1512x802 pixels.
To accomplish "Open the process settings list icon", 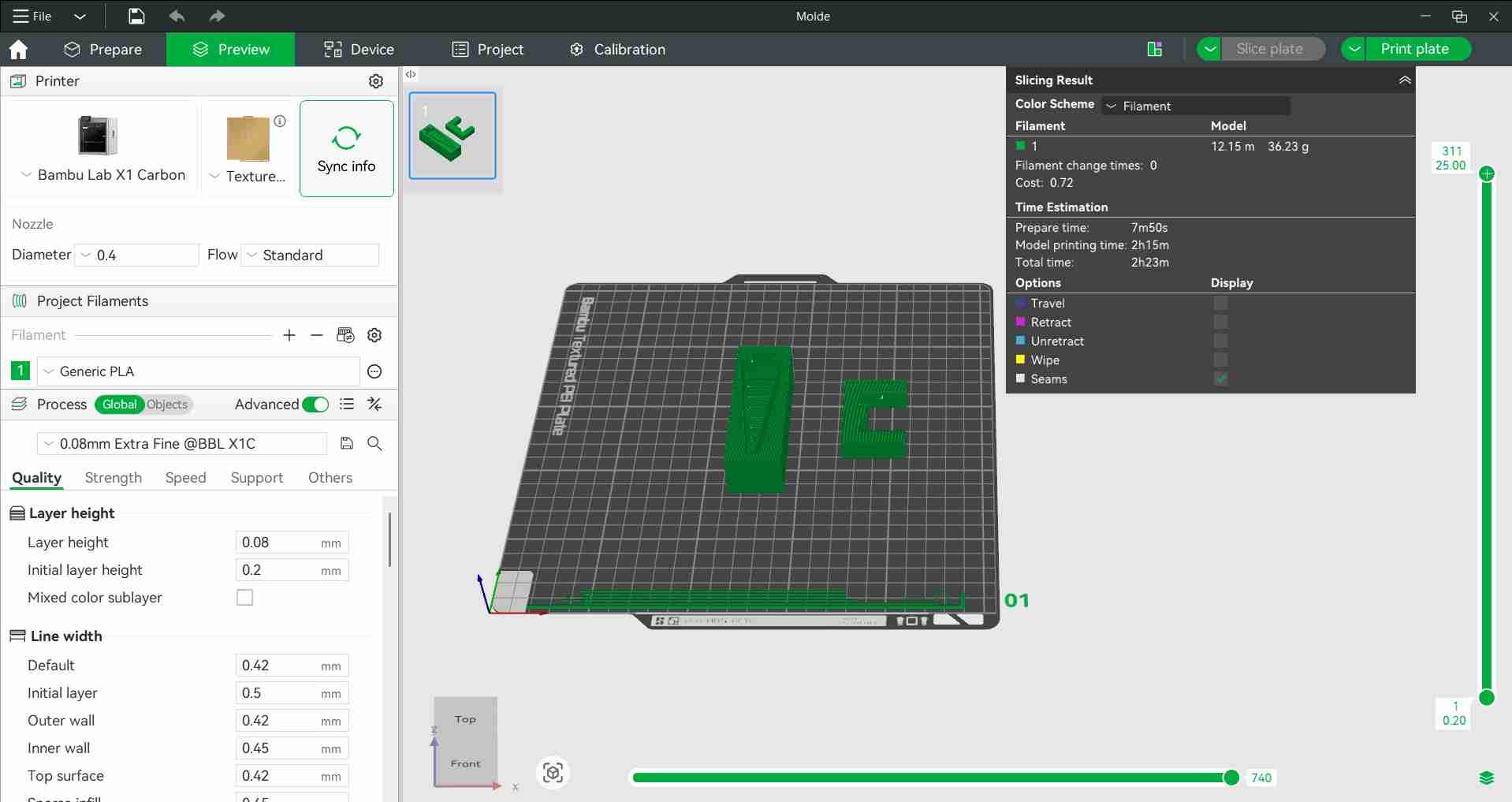I will tap(347, 405).
